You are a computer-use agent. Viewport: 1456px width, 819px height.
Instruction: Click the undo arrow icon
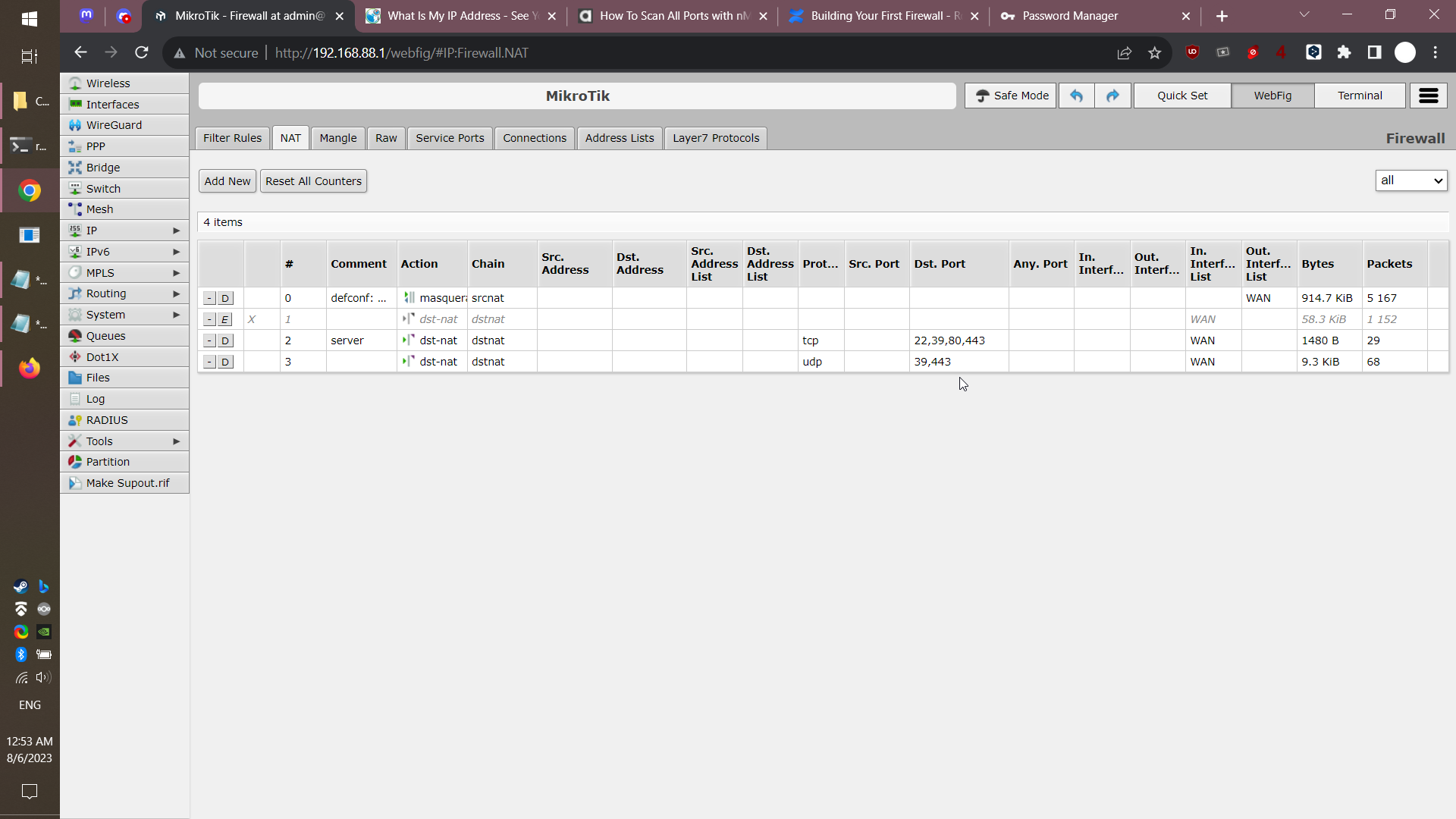[x=1076, y=96]
